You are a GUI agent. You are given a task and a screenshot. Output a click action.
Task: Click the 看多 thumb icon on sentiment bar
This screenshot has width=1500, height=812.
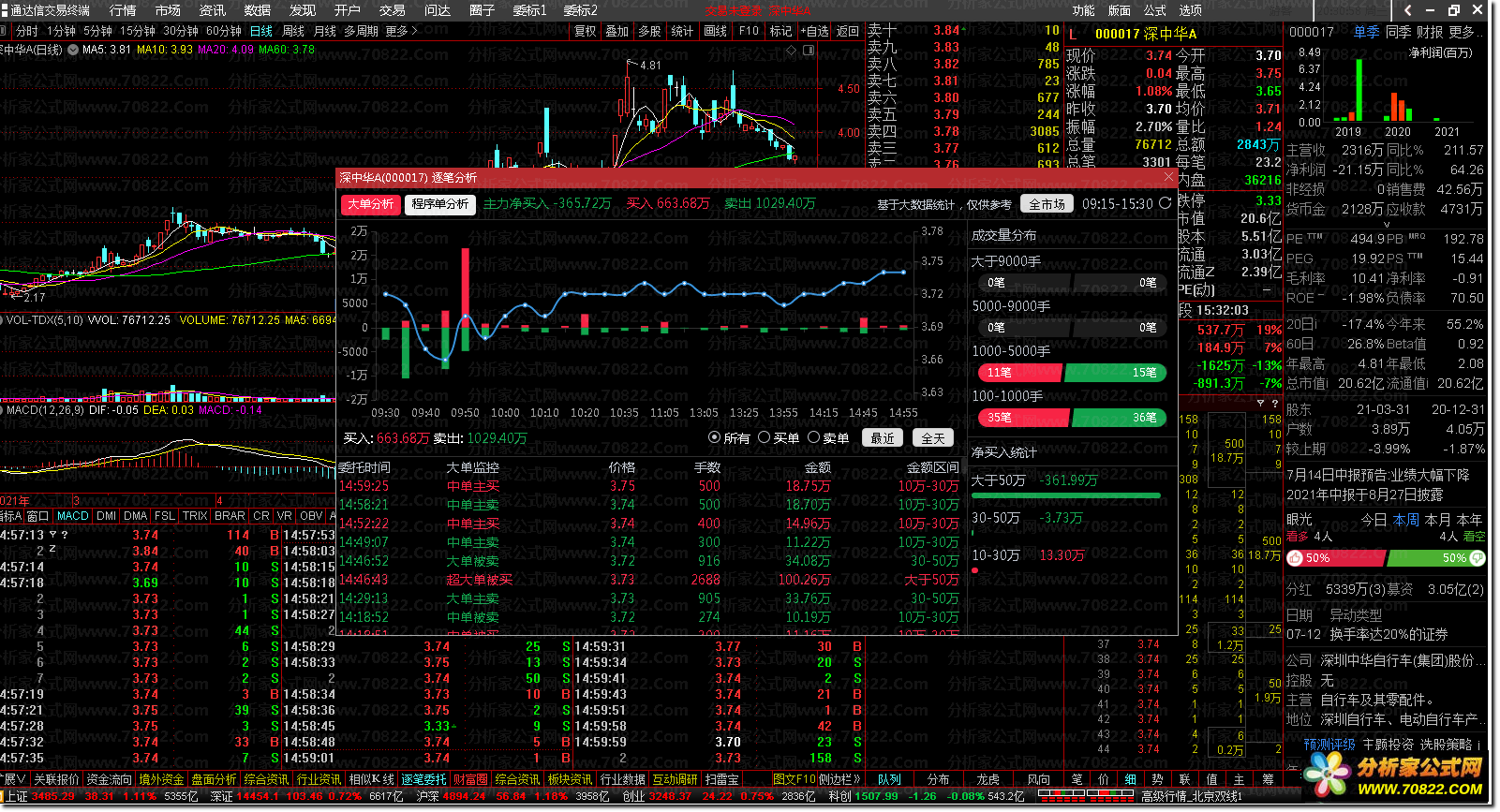click(x=1296, y=557)
